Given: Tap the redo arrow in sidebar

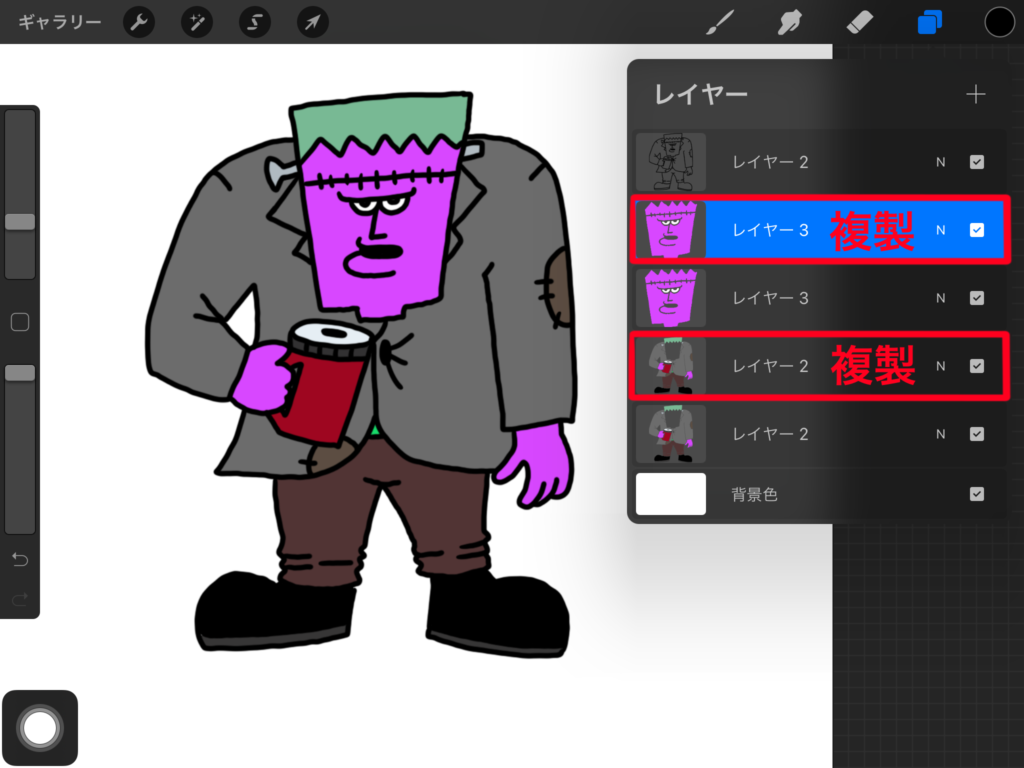Looking at the screenshot, I should (x=20, y=598).
